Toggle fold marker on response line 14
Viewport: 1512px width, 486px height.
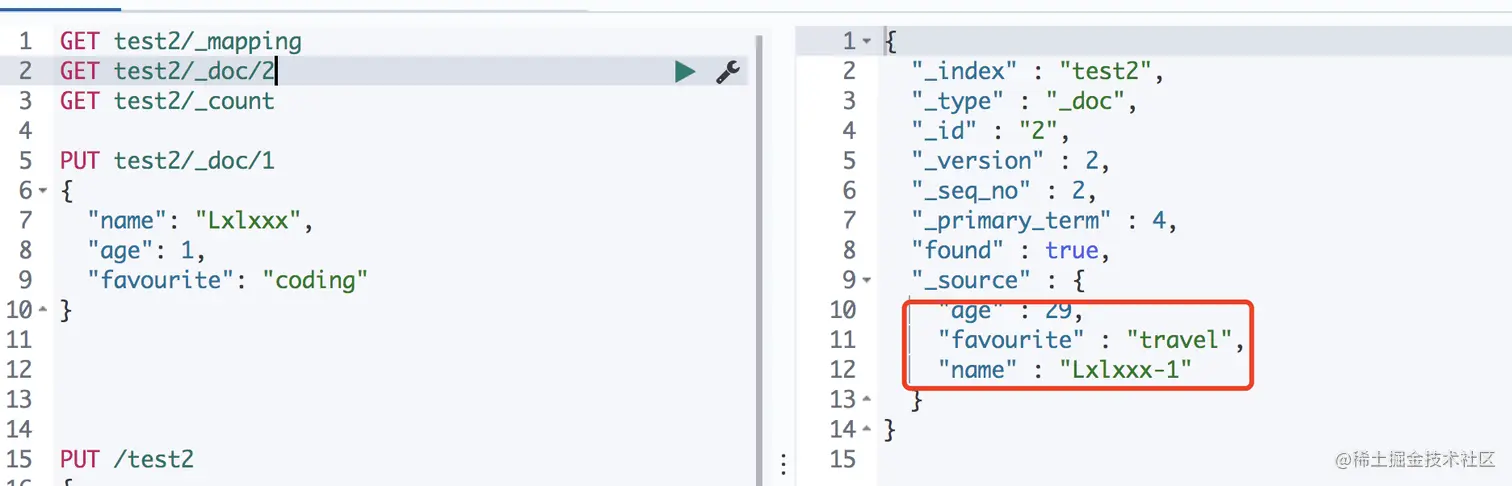867,430
